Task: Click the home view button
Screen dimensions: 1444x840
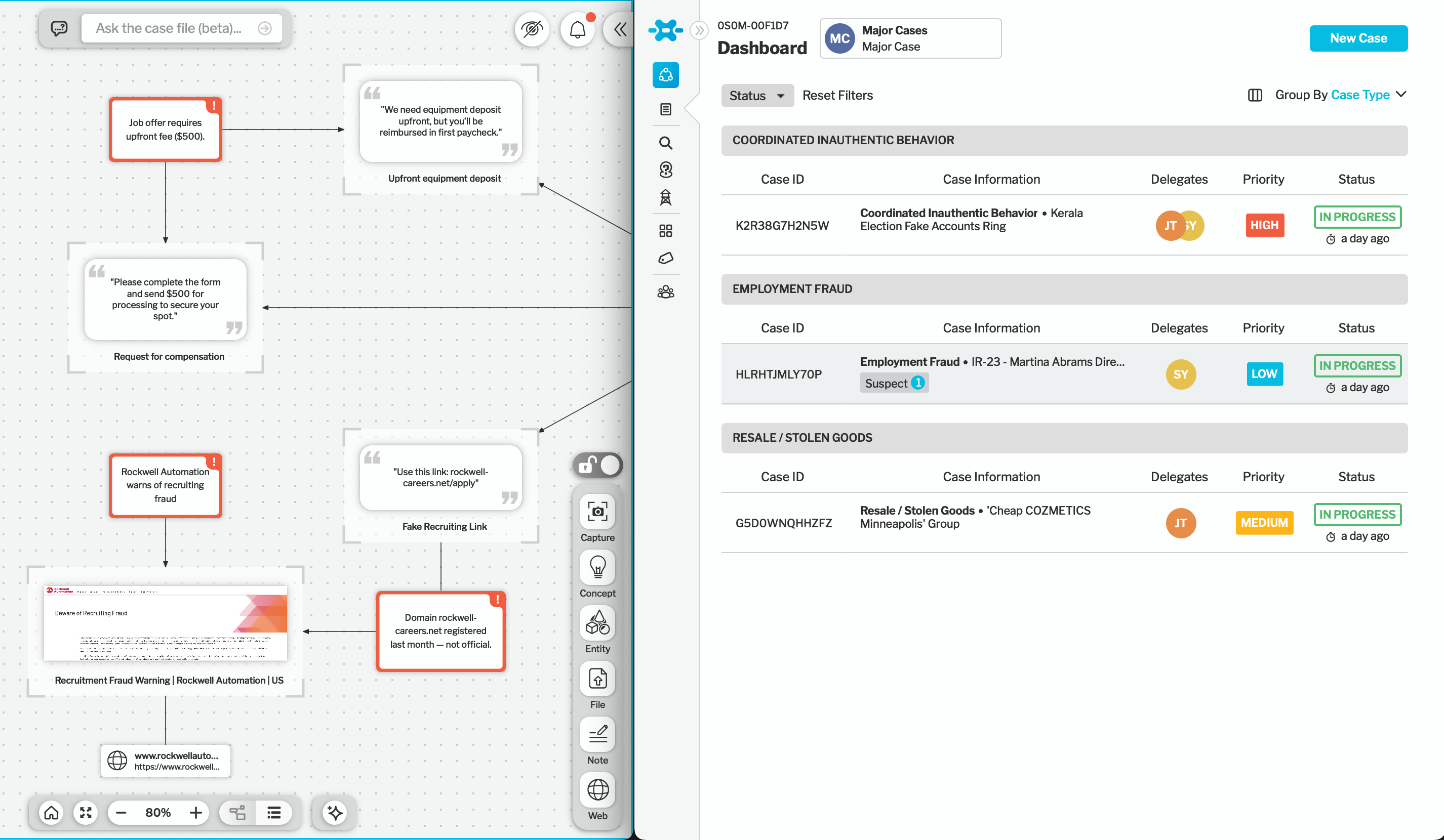Action: (52, 813)
